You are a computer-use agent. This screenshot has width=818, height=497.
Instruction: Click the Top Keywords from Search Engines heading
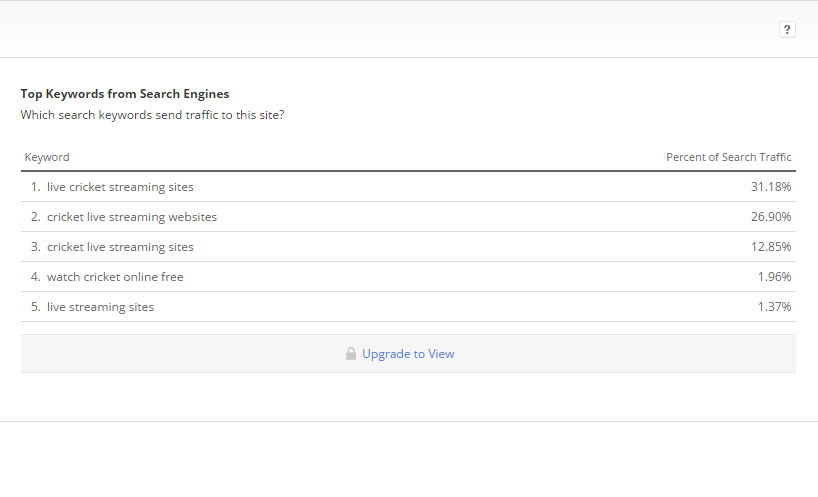[x=125, y=94]
